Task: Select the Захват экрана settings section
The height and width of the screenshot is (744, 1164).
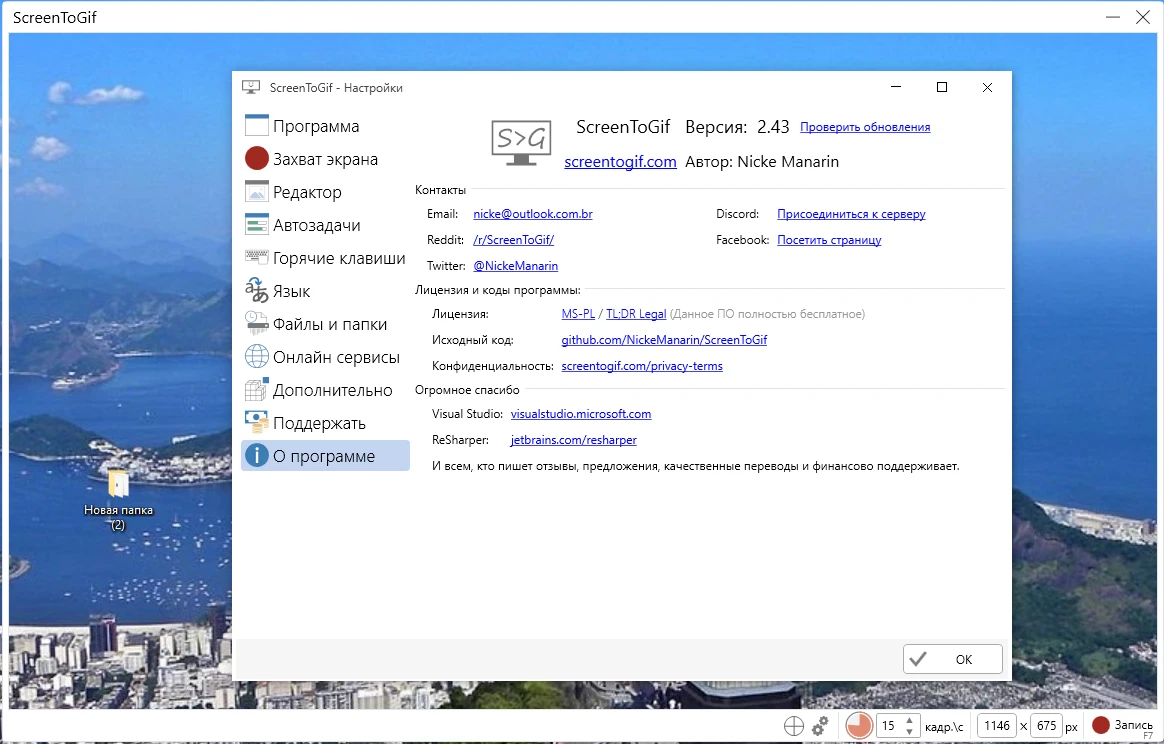Action: coord(325,159)
